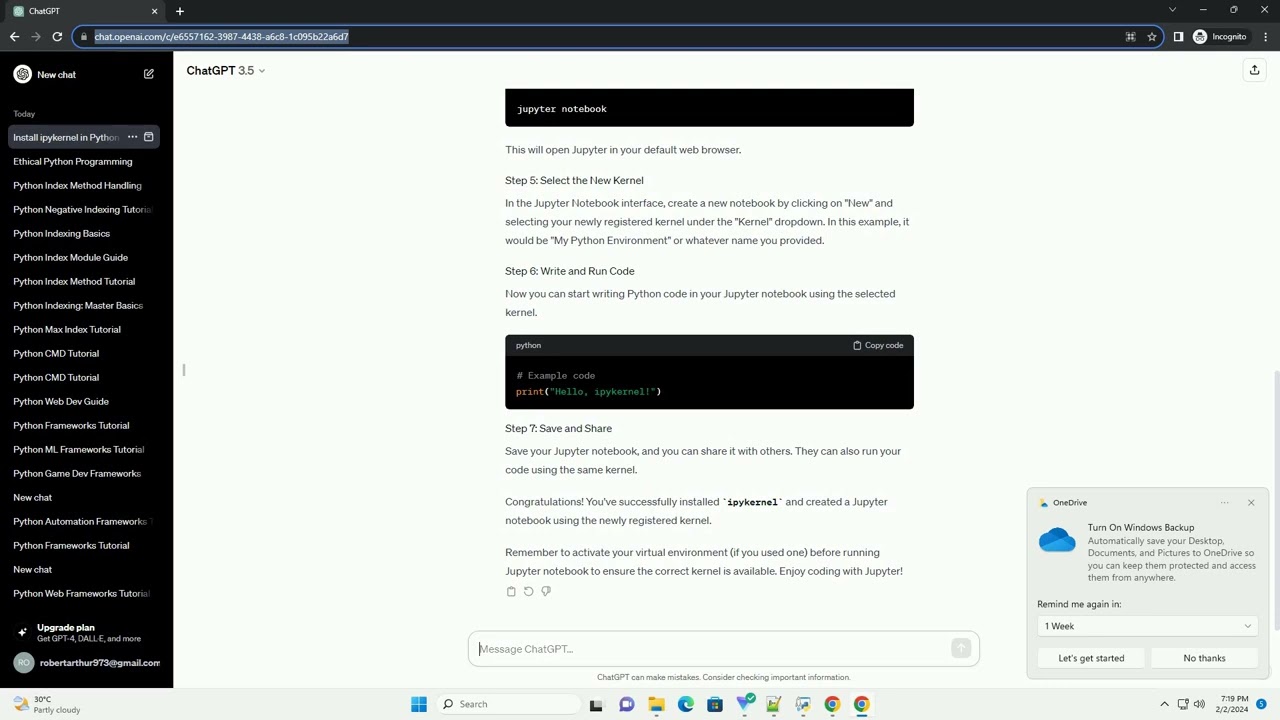Click the New chat label
The image size is (1280, 720).
[56, 75]
